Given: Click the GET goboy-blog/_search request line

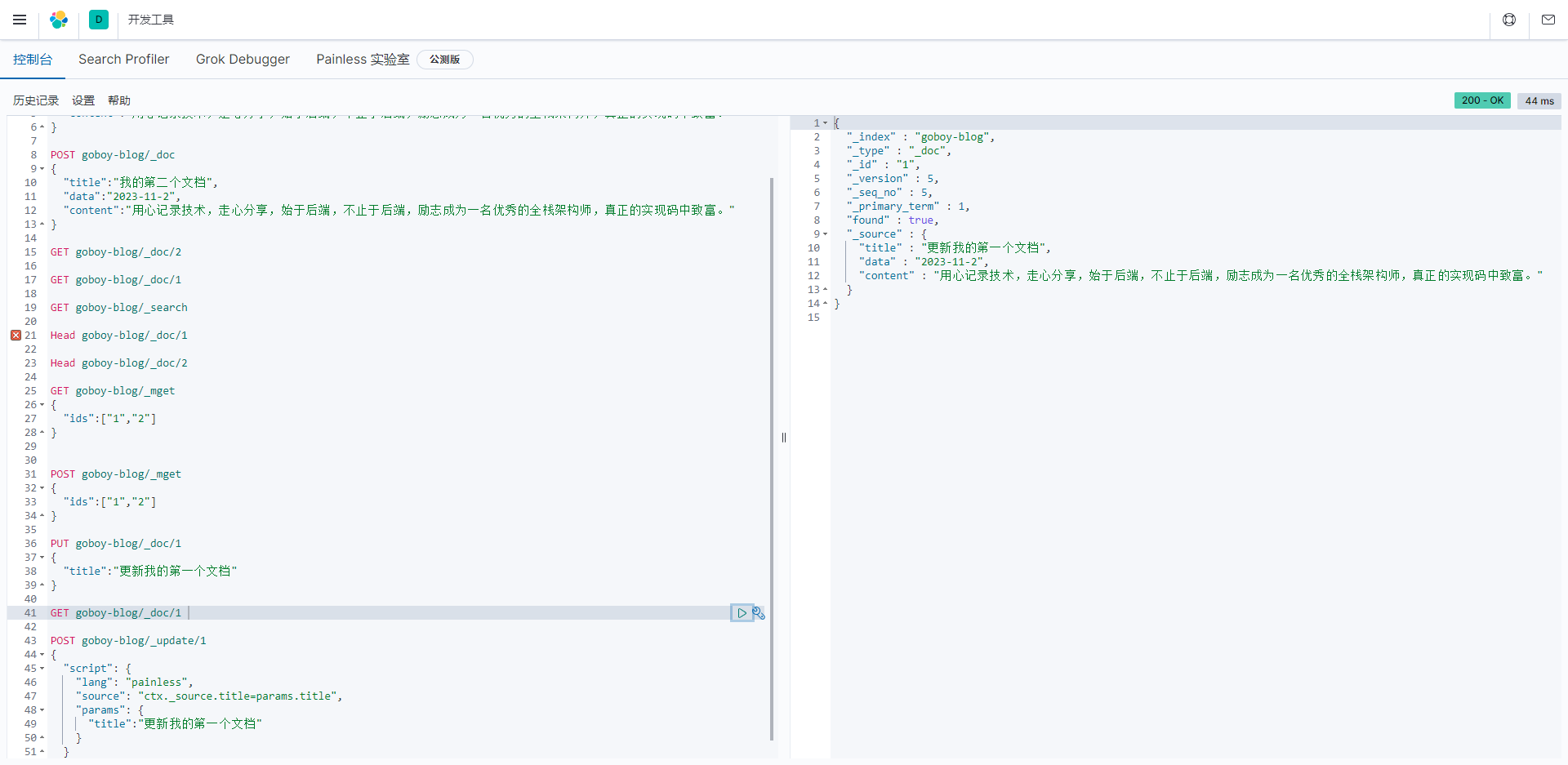Looking at the screenshot, I should (x=119, y=308).
